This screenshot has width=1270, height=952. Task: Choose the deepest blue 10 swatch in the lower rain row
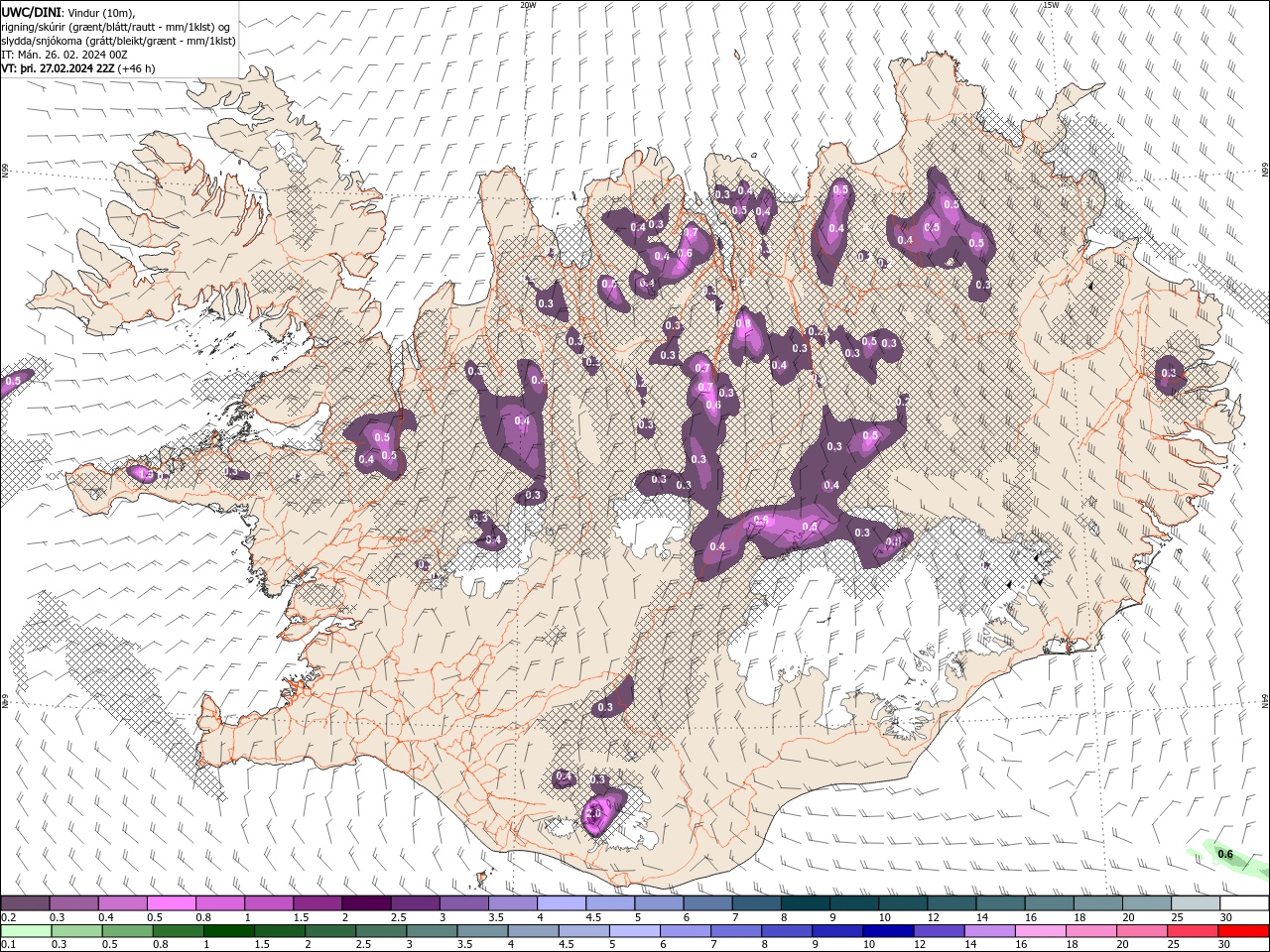[888, 930]
